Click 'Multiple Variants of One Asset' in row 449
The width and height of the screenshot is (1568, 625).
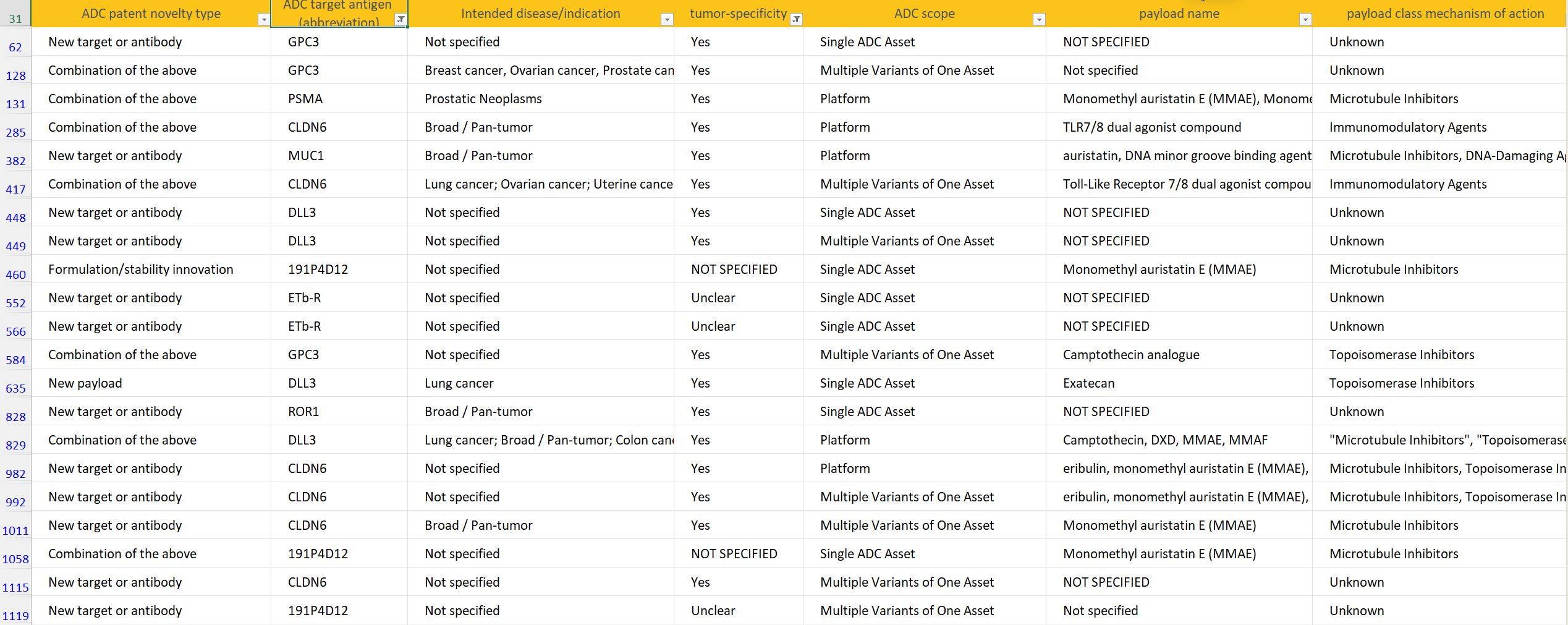click(925, 240)
